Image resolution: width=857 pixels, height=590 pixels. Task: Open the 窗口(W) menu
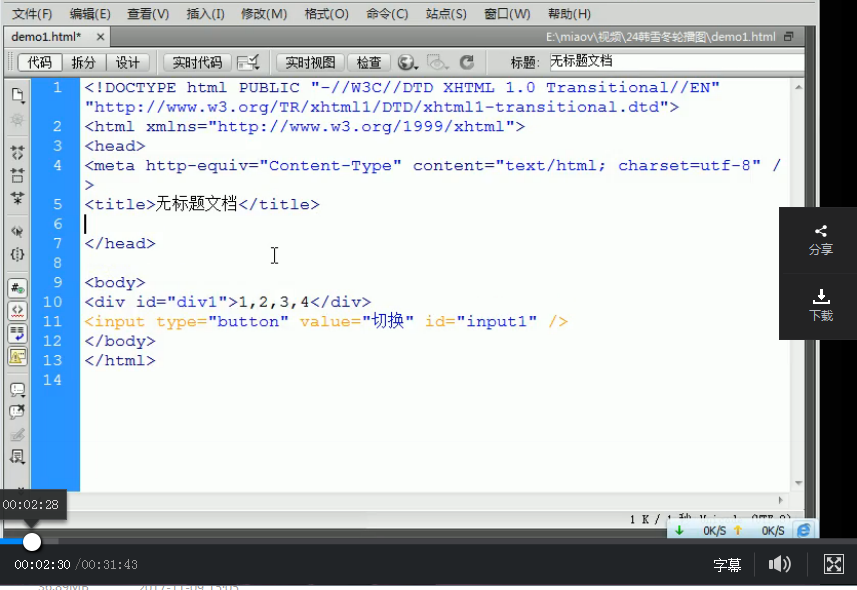(507, 14)
